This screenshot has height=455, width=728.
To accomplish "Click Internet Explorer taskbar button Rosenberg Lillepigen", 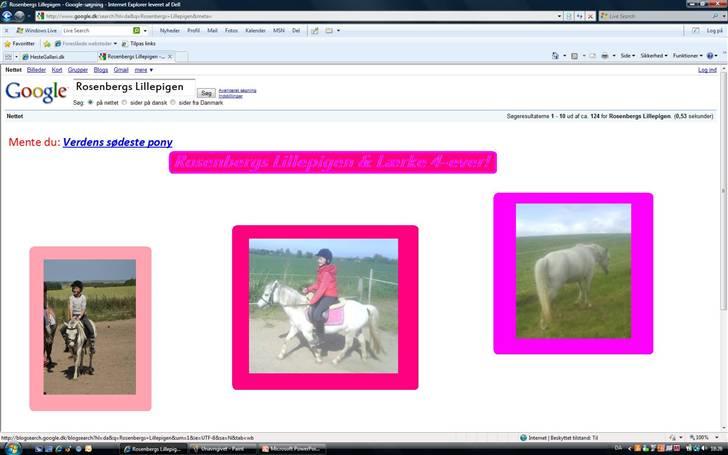I will pyautogui.click(x=154, y=449).
